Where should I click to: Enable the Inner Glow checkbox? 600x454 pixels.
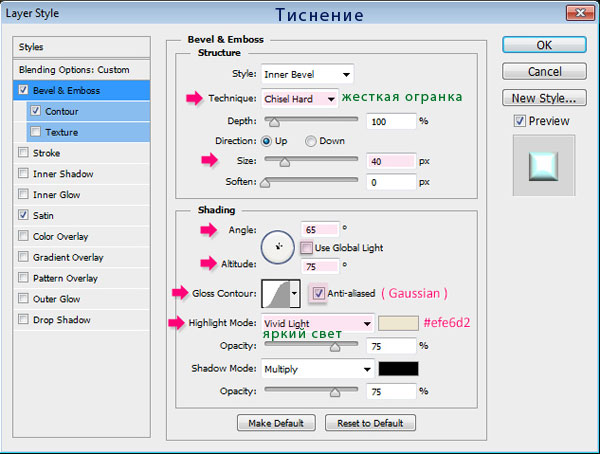point(23,194)
